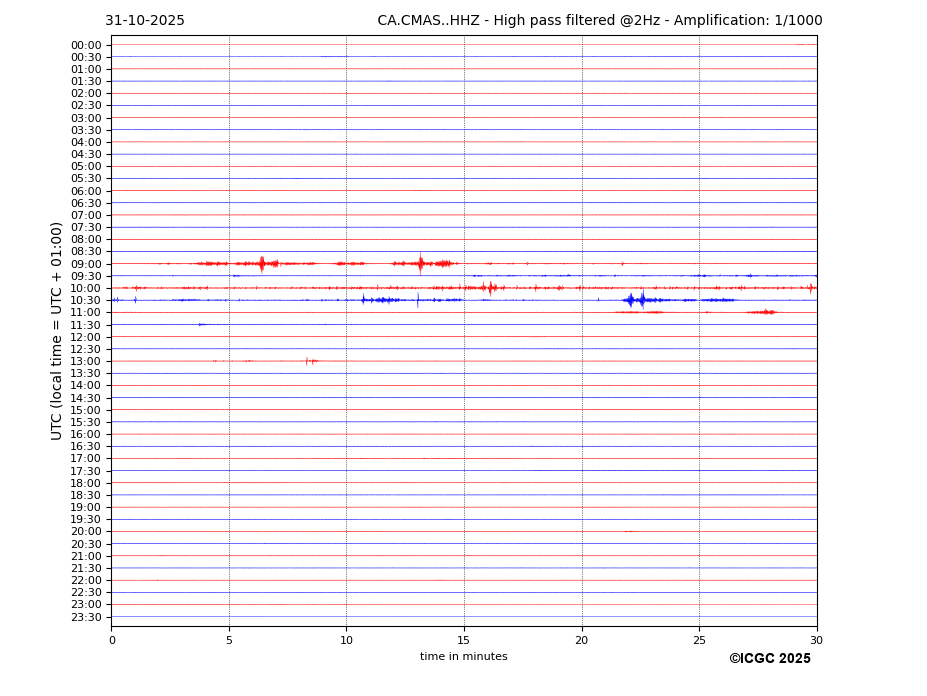Image resolution: width=927 pixels, height=696 pixels.
Task: Click the 'time in minutes' axis label
Action: point(463,657)
